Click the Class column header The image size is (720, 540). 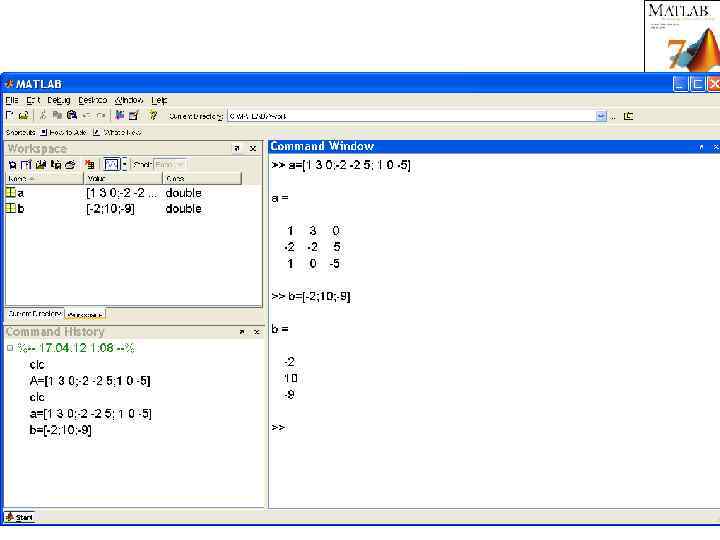[x=202, y=178]
